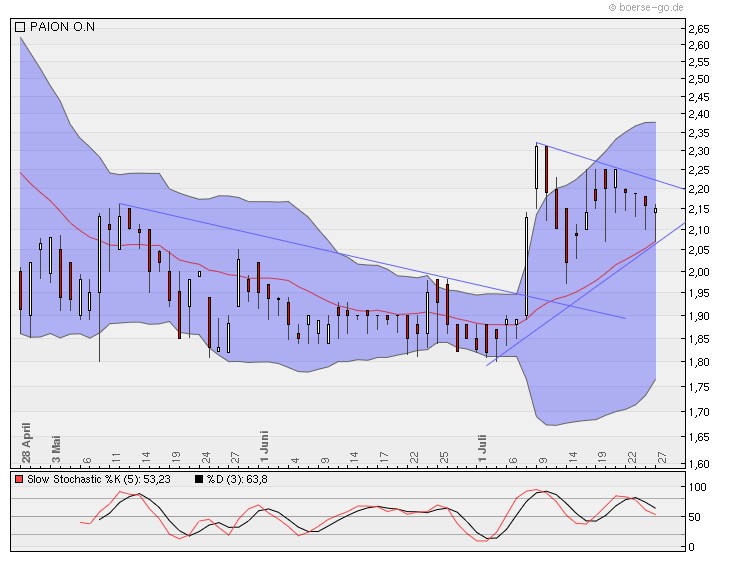Click the 2,00 price axis label
The height and width of the screenshot is (561, 730).
point(699,272)
